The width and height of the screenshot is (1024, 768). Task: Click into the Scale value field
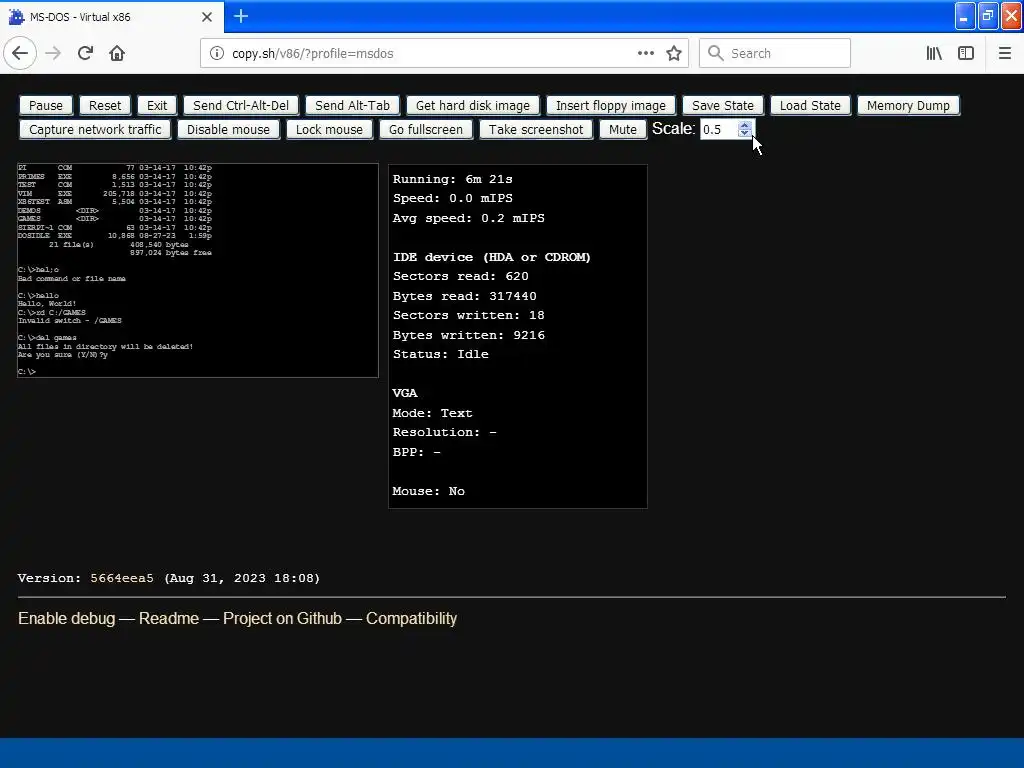718,129
